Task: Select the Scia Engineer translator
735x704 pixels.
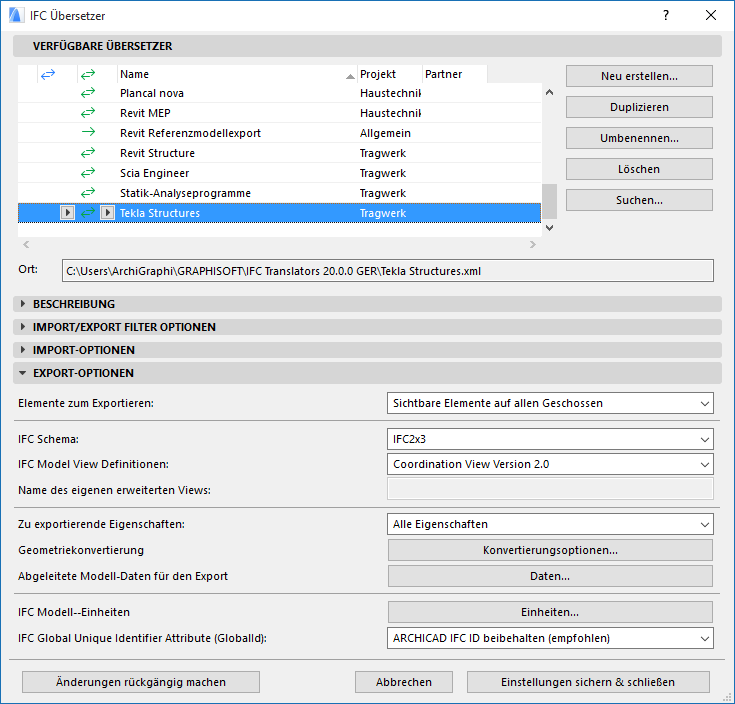Action: 279,173
